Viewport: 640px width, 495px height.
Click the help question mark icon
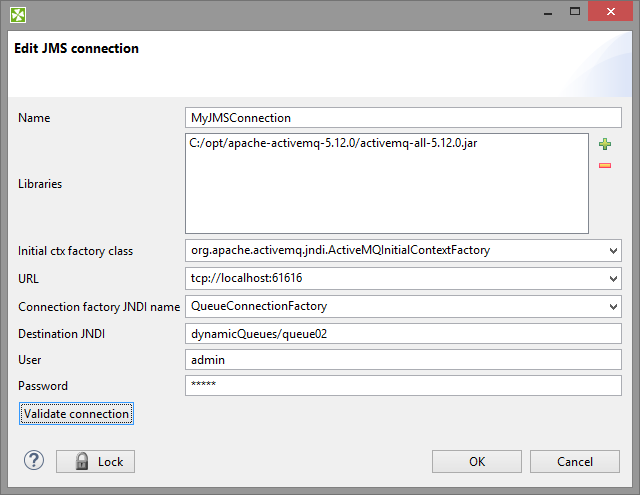[x=34, y=460]
